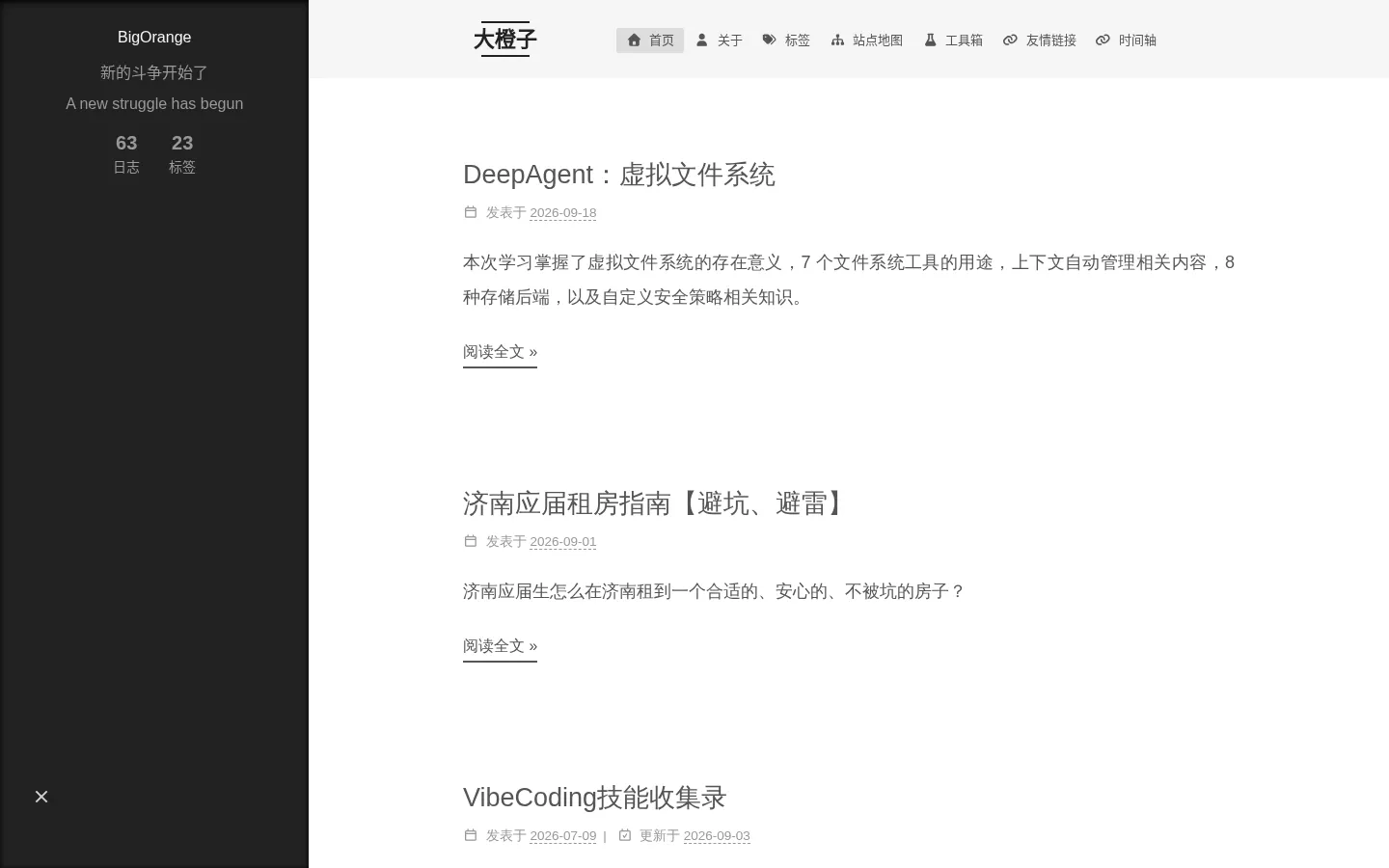Open the post VibeCoding技能收集录

[594, 798]
